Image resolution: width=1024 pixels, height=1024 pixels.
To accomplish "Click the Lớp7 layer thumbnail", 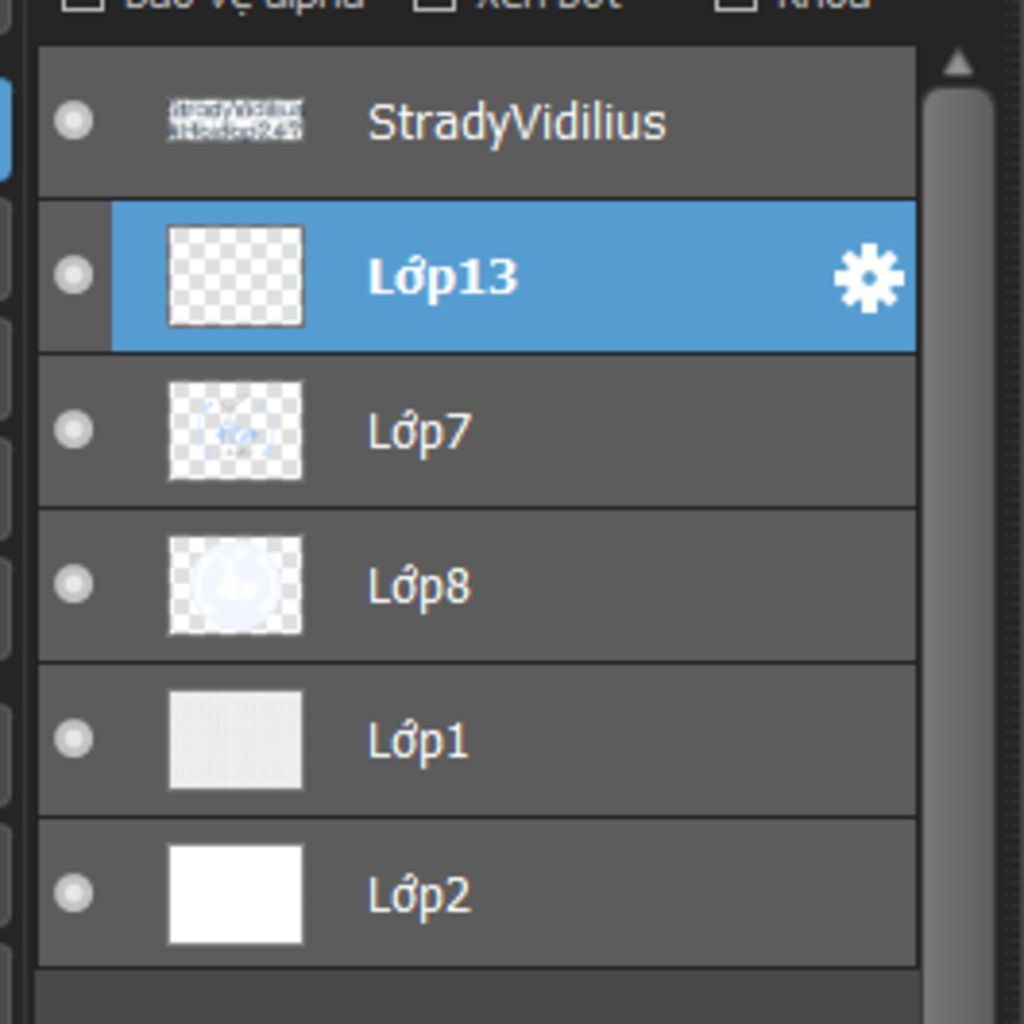I will 236,431.
